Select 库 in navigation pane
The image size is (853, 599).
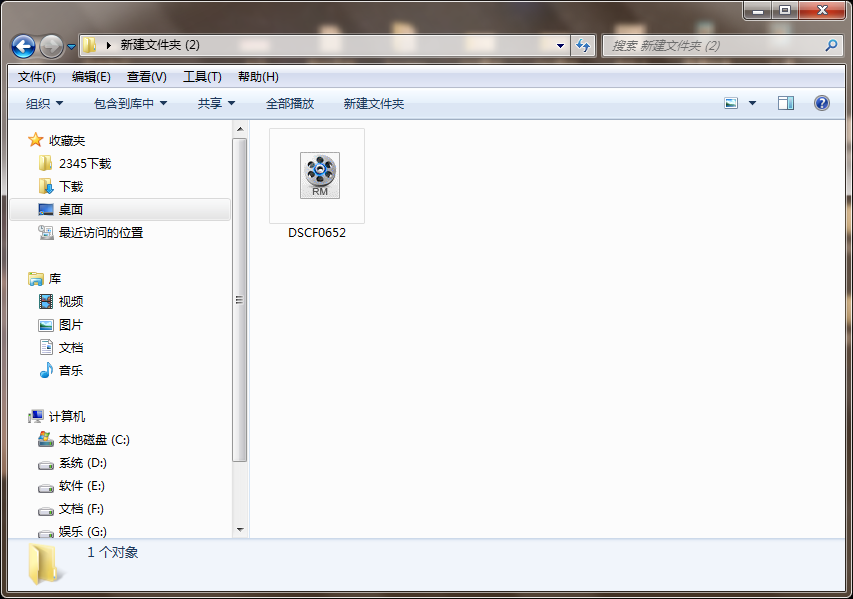54,279
